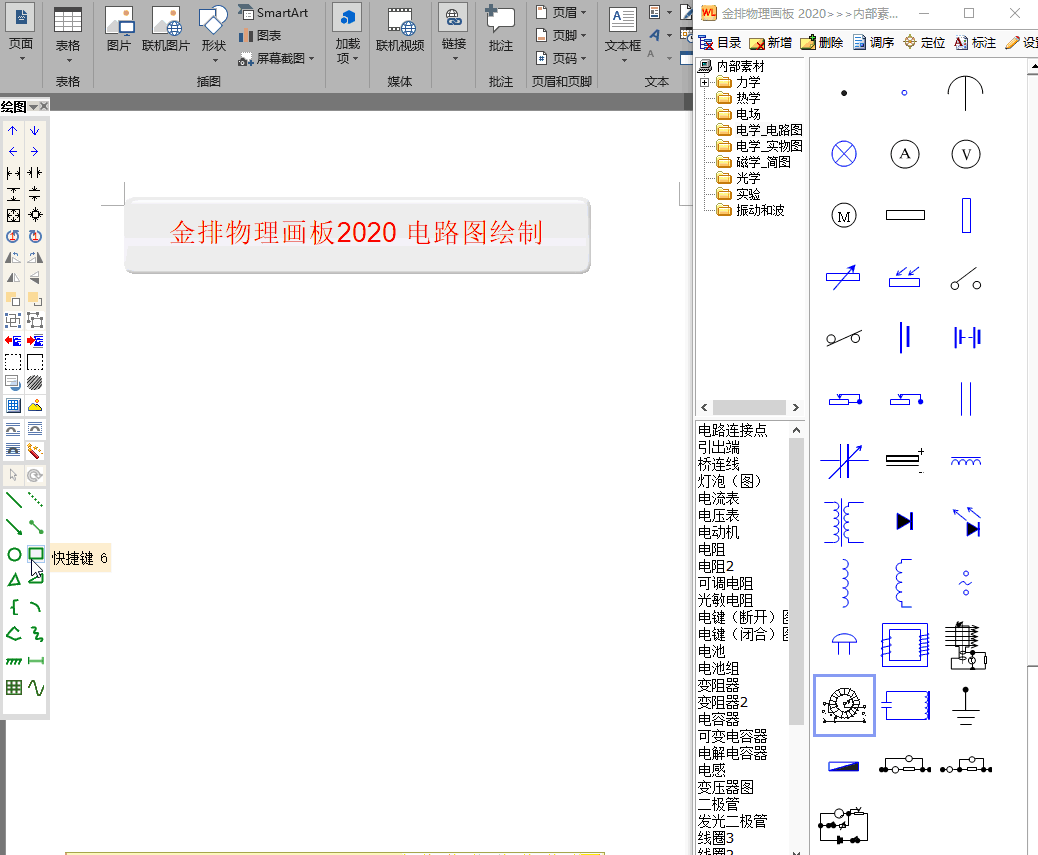Click the blue right arrow nudge icon
This screenshot has width=1038, height=855.
35,152
